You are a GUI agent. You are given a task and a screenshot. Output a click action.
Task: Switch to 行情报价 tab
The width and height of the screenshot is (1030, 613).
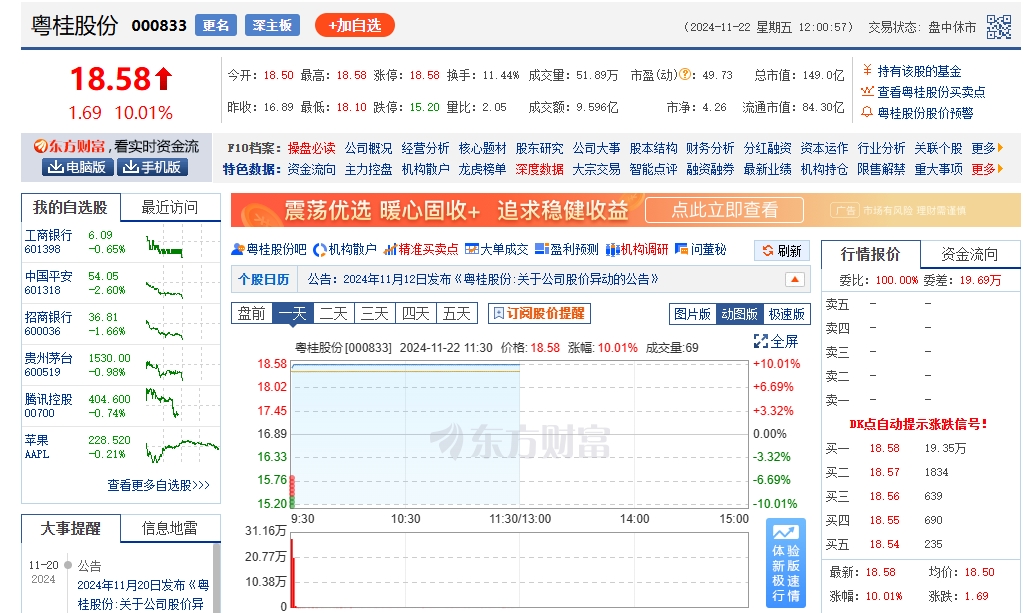click(870, 254)
